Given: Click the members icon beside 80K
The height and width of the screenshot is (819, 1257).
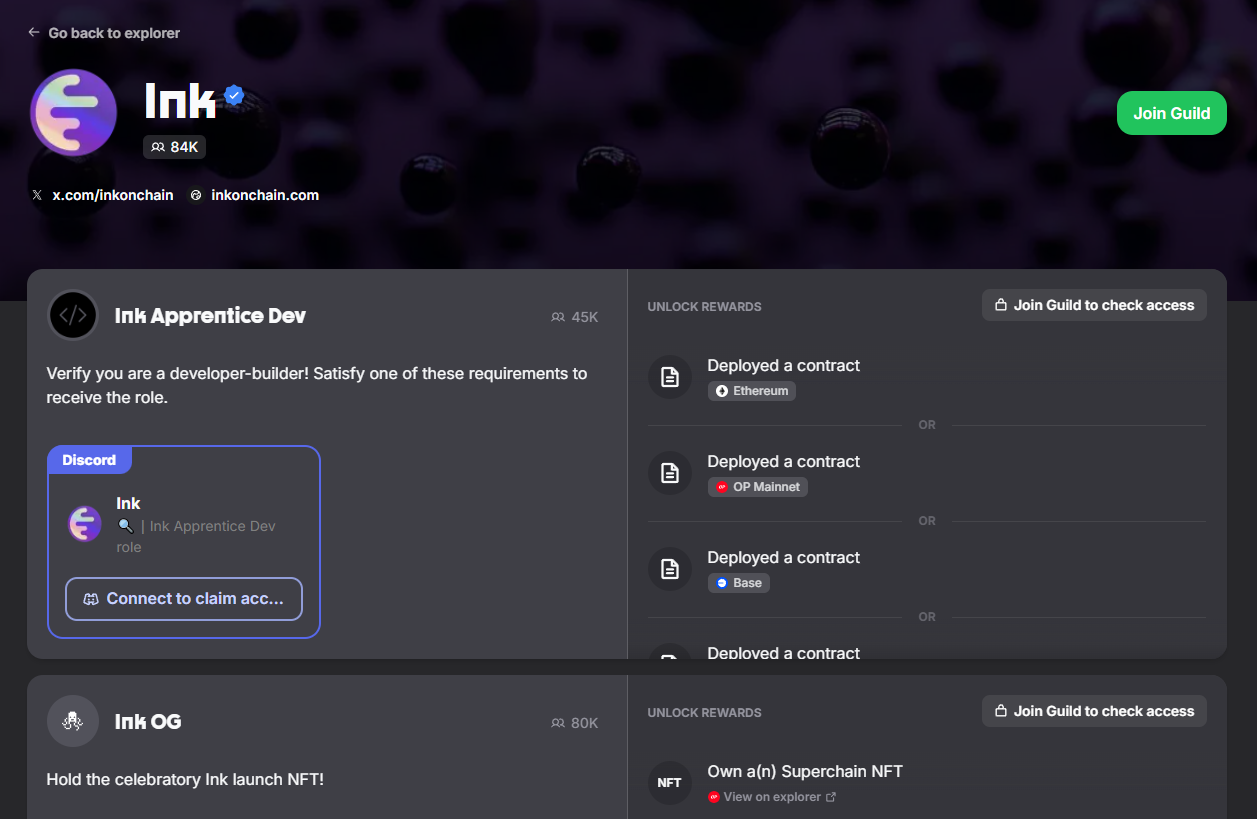Looking at the screenshot, I should (x=558, y=723).
